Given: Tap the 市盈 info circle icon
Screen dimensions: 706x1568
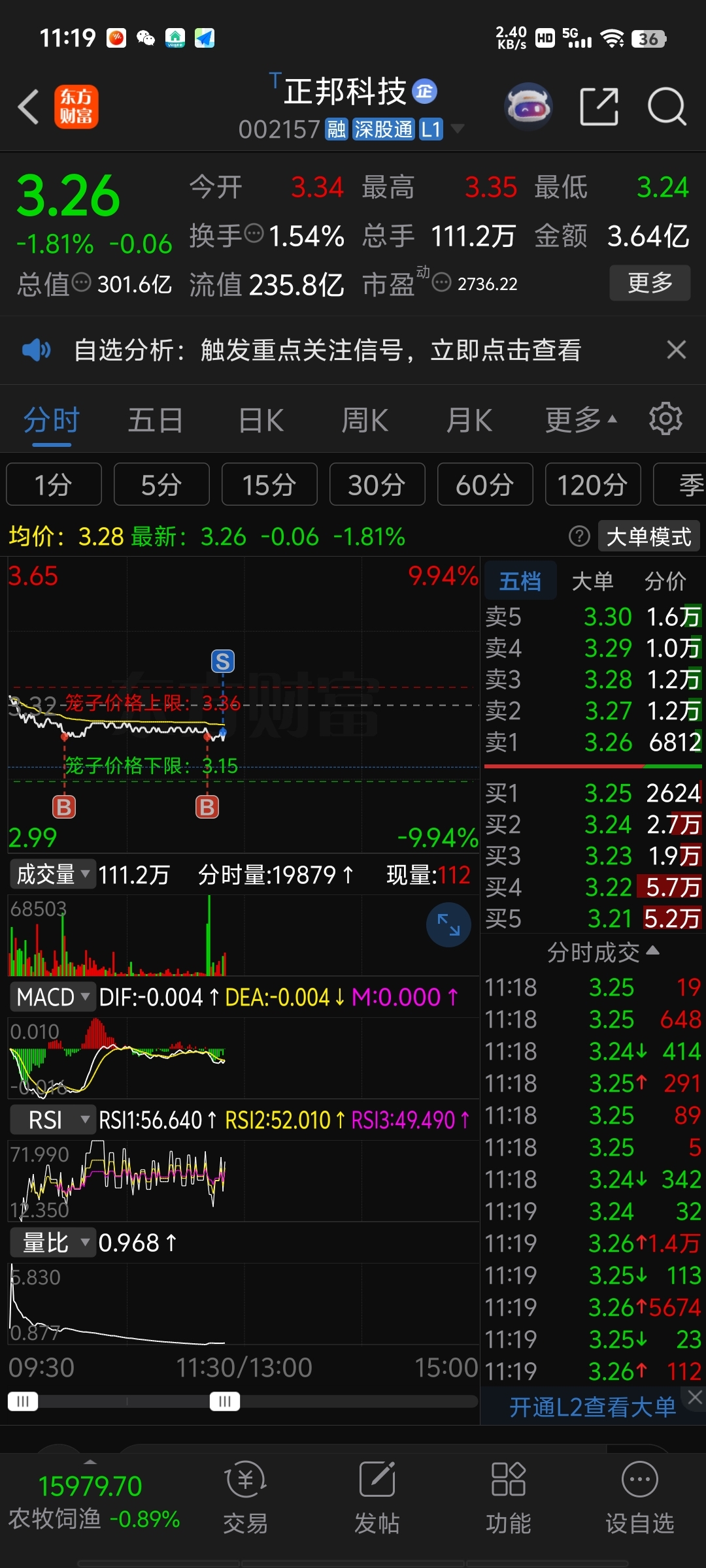Looking at the screenshot, I should click(x=442, y=282).
